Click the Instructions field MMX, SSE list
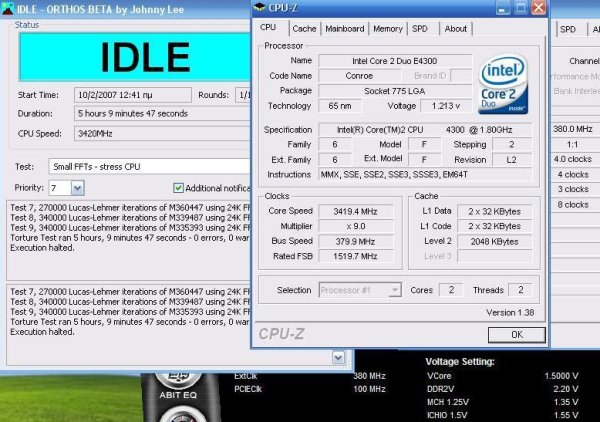 425,175
